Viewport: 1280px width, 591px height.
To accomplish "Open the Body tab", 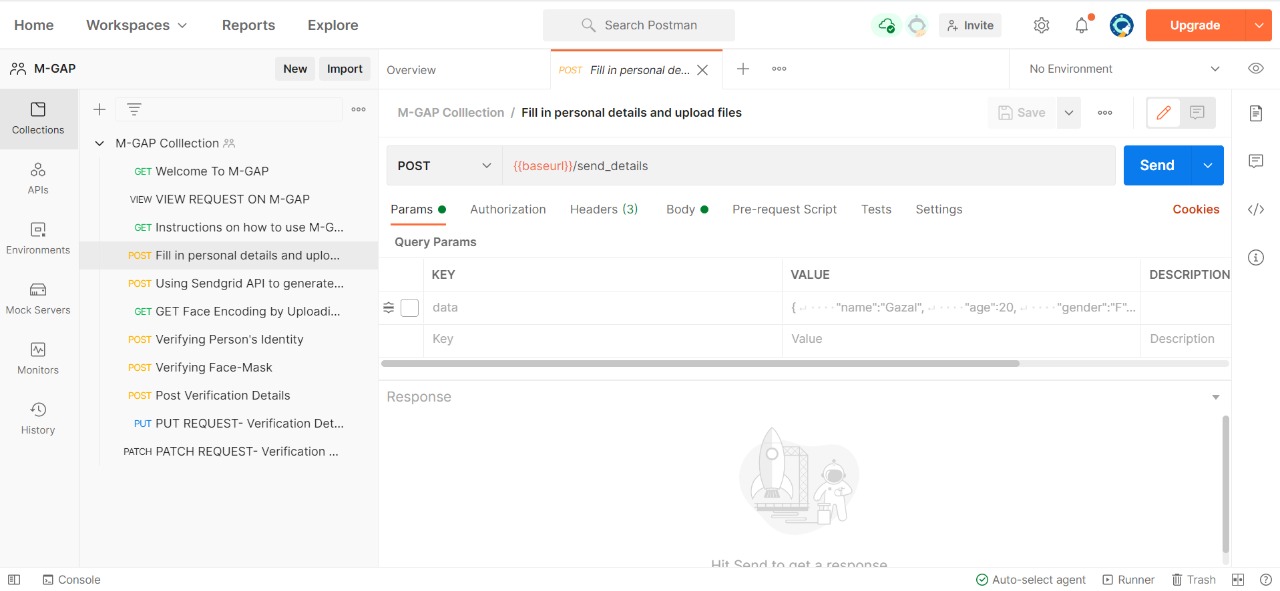I will tap(687, 209).
